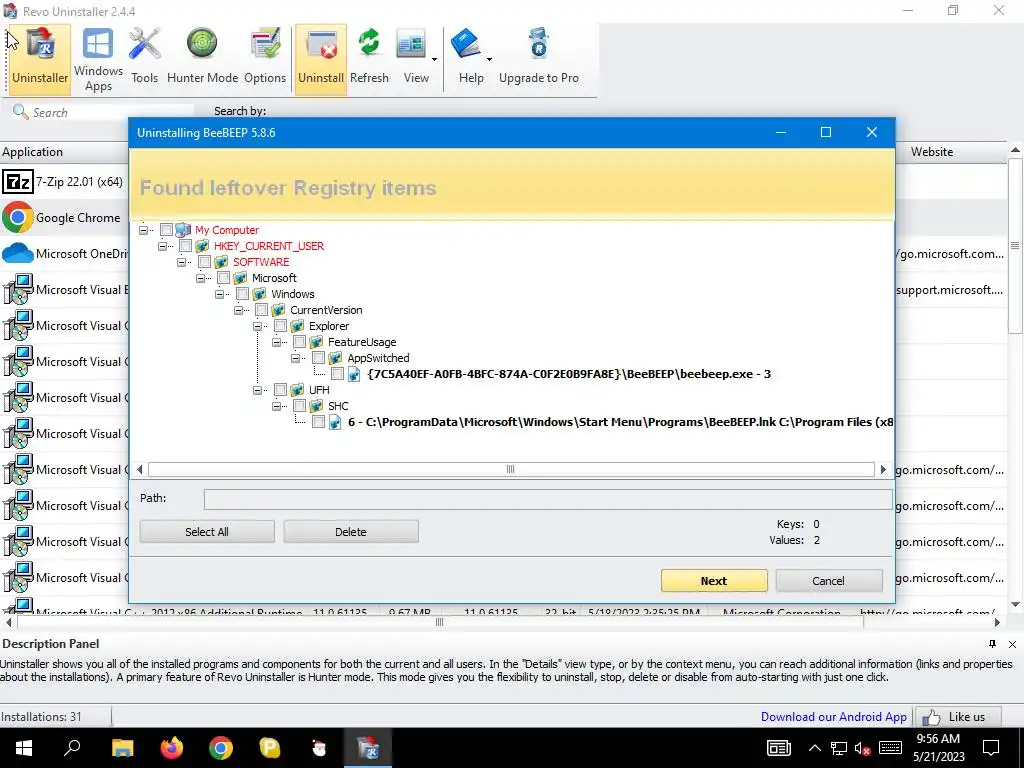Open Windows Start menu
The image size is (1024, 768).
tap(24, 748)
